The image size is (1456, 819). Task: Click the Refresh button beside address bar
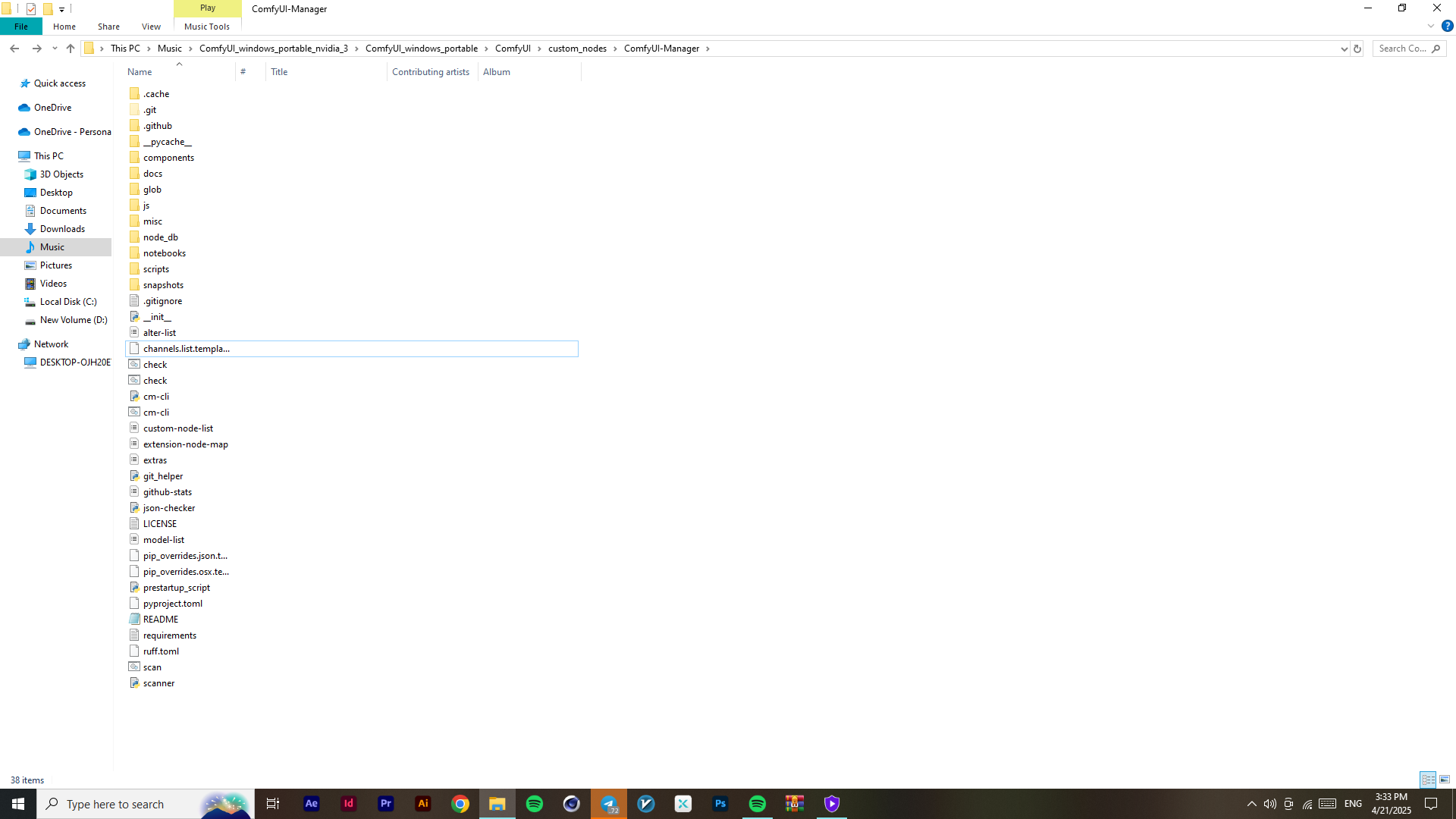(x=1357, y=49)
